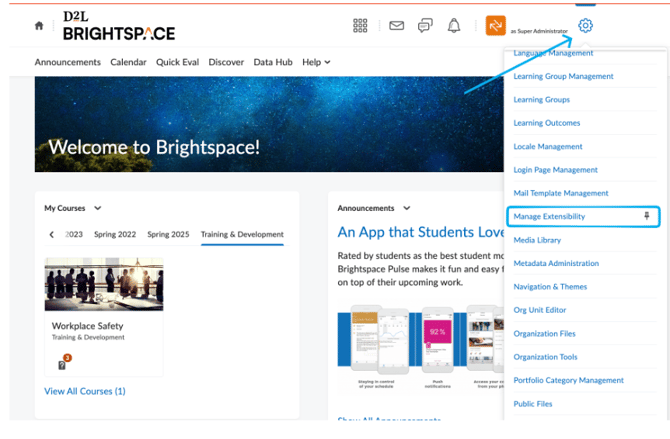Open Language Management admin tool

(553, 53)
